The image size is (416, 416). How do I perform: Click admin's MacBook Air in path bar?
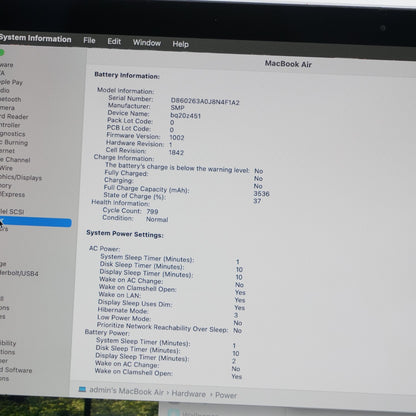[x=126, y=391]
